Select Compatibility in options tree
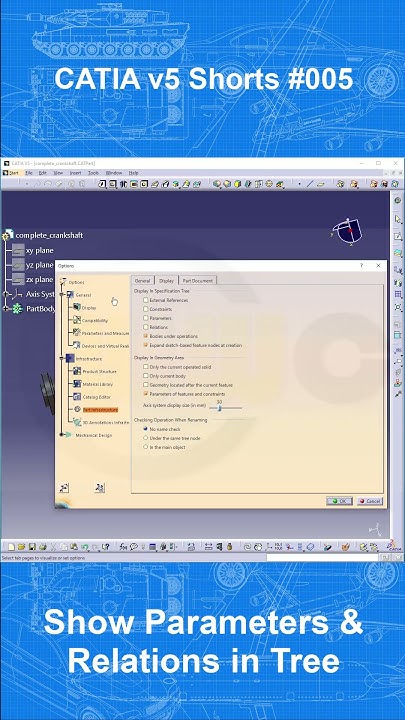Image resolution: width=405 pixels, height=720 pixels. (x=95, y=321)
